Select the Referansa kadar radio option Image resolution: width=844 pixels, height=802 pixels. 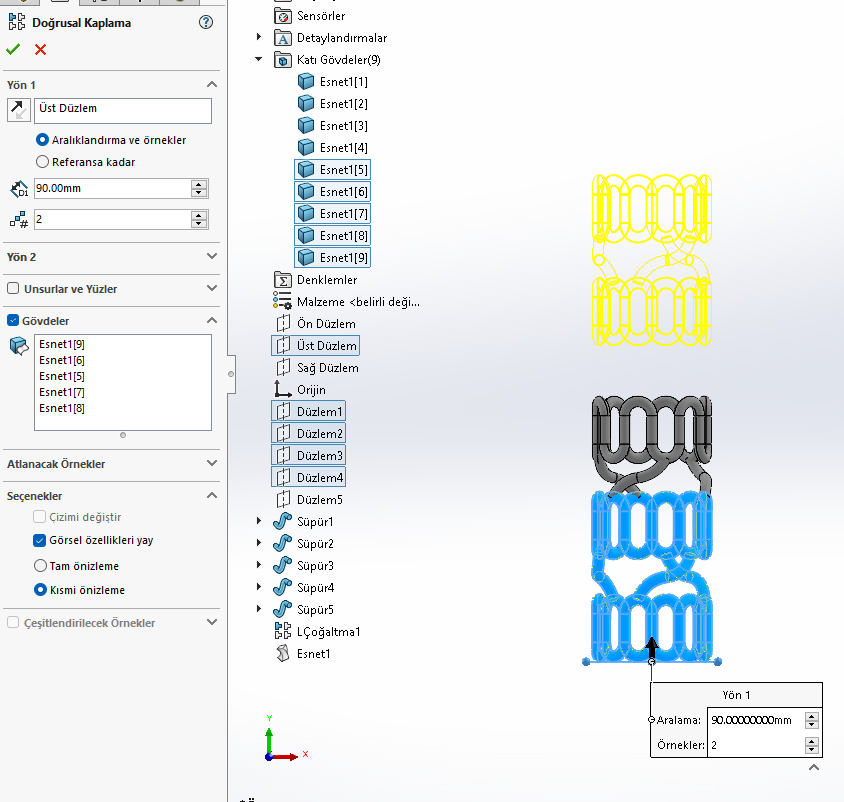(x=42, y=162)
